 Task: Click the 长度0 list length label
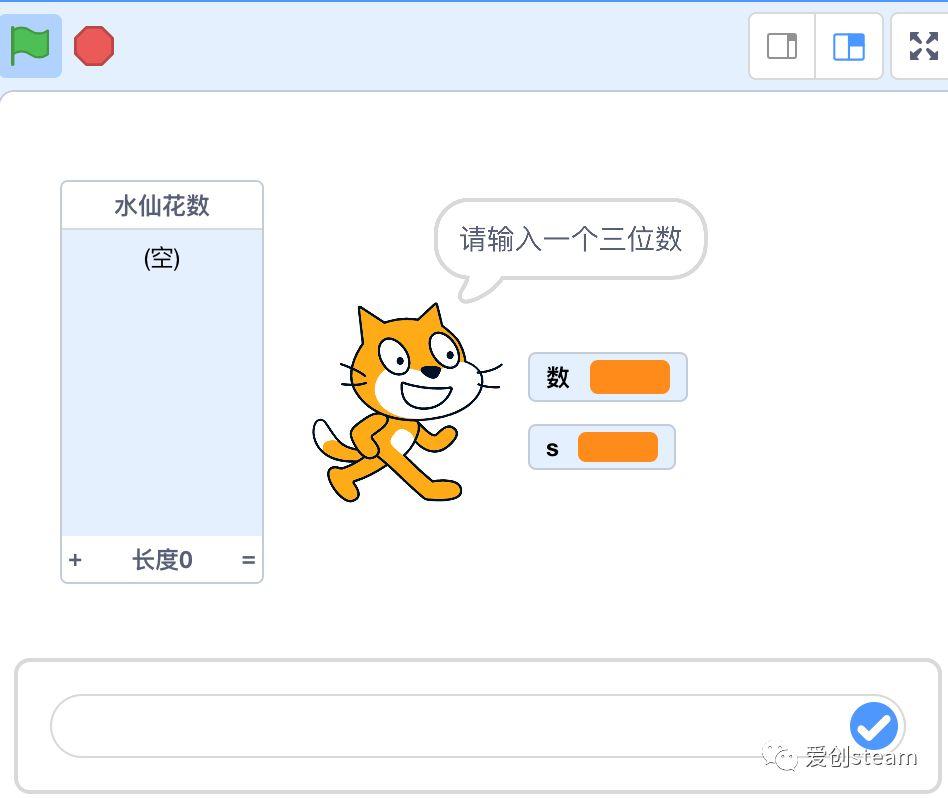[162, 560]
